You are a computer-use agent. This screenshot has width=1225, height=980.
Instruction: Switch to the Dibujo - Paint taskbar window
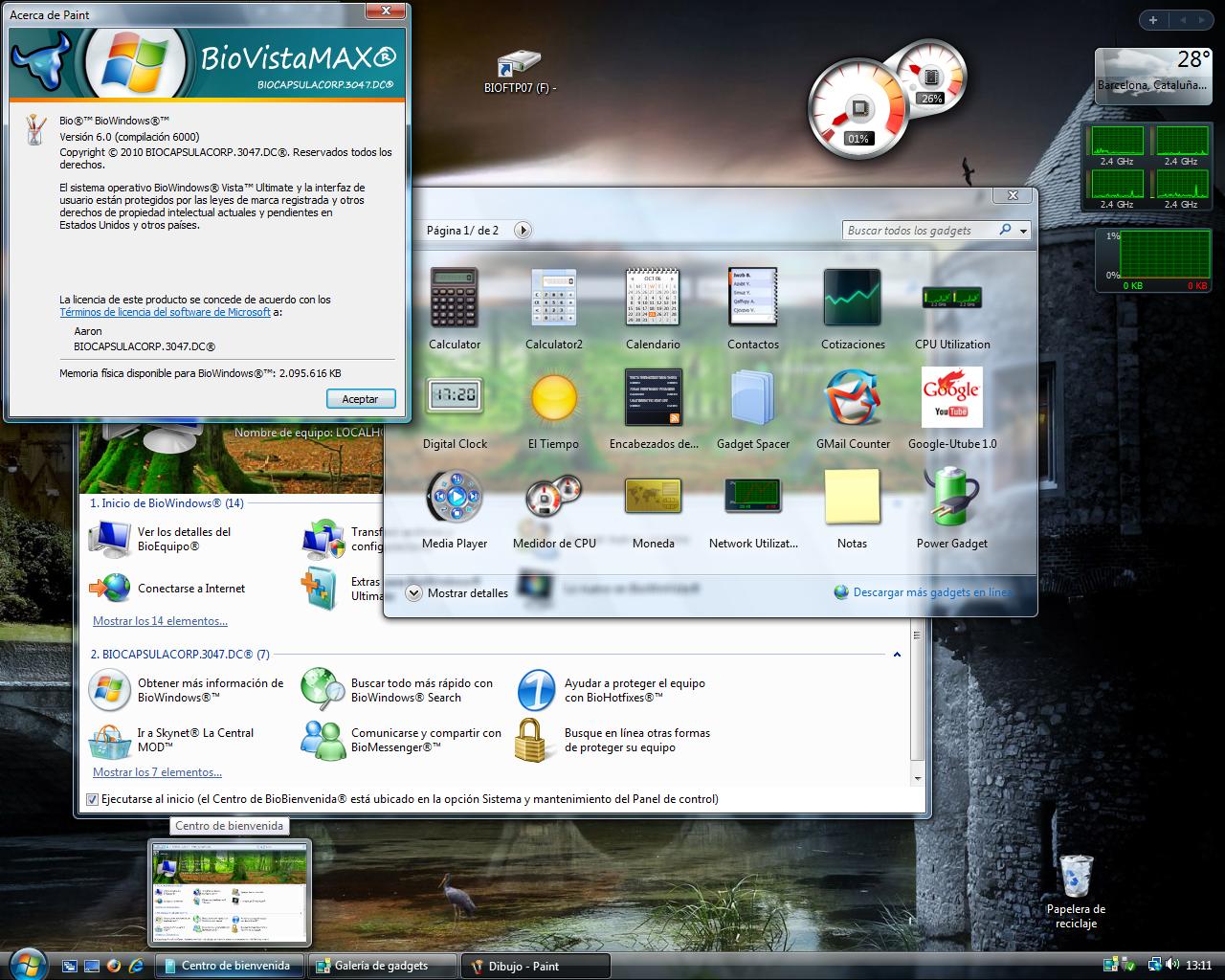coord(536,966)
